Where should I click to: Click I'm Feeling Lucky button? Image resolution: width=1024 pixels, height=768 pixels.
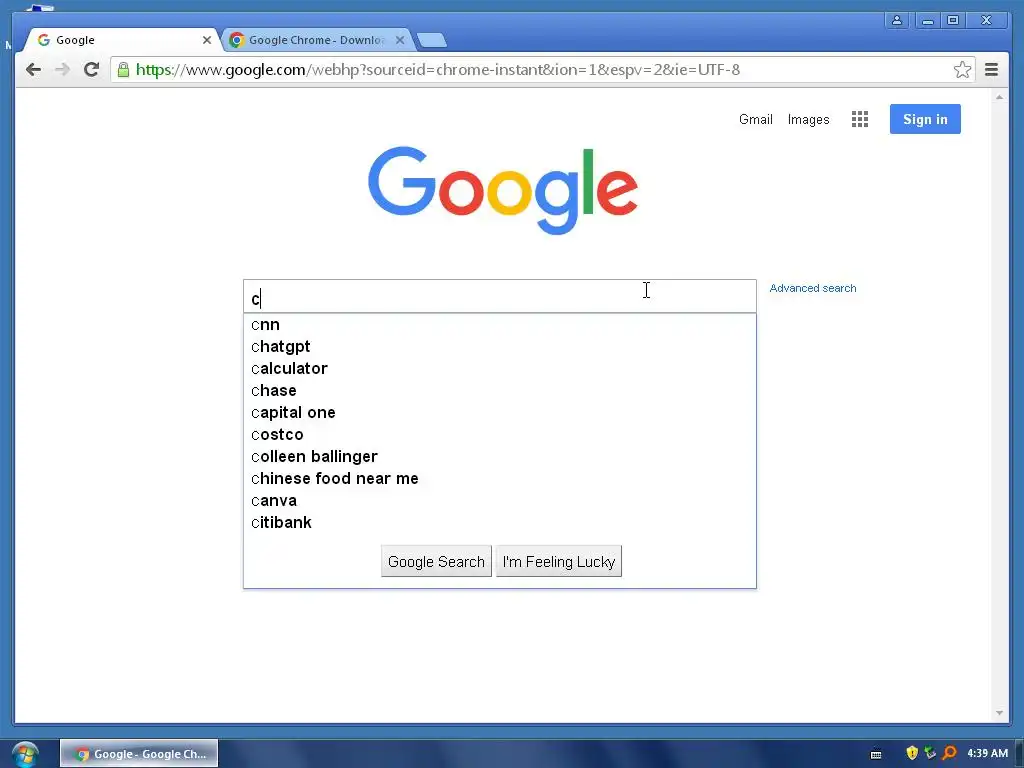558,562
